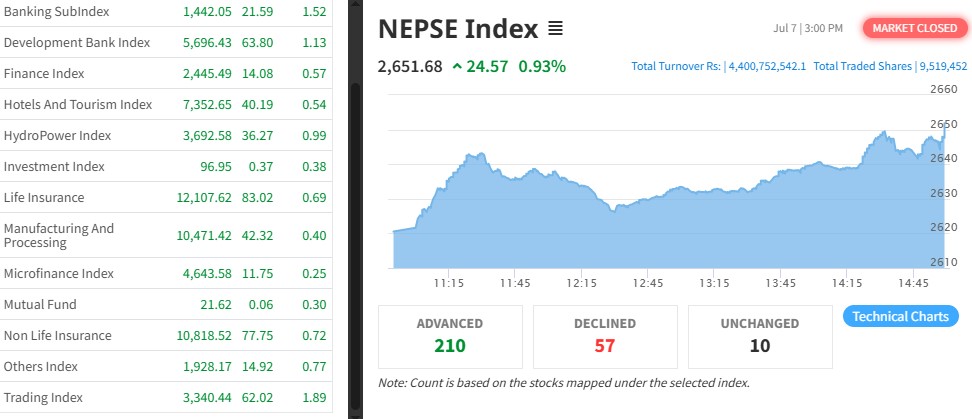Viewport: 972px width, 419px height.
Task: Click the DECLINED 57 count box
Action: click(605, 337)
